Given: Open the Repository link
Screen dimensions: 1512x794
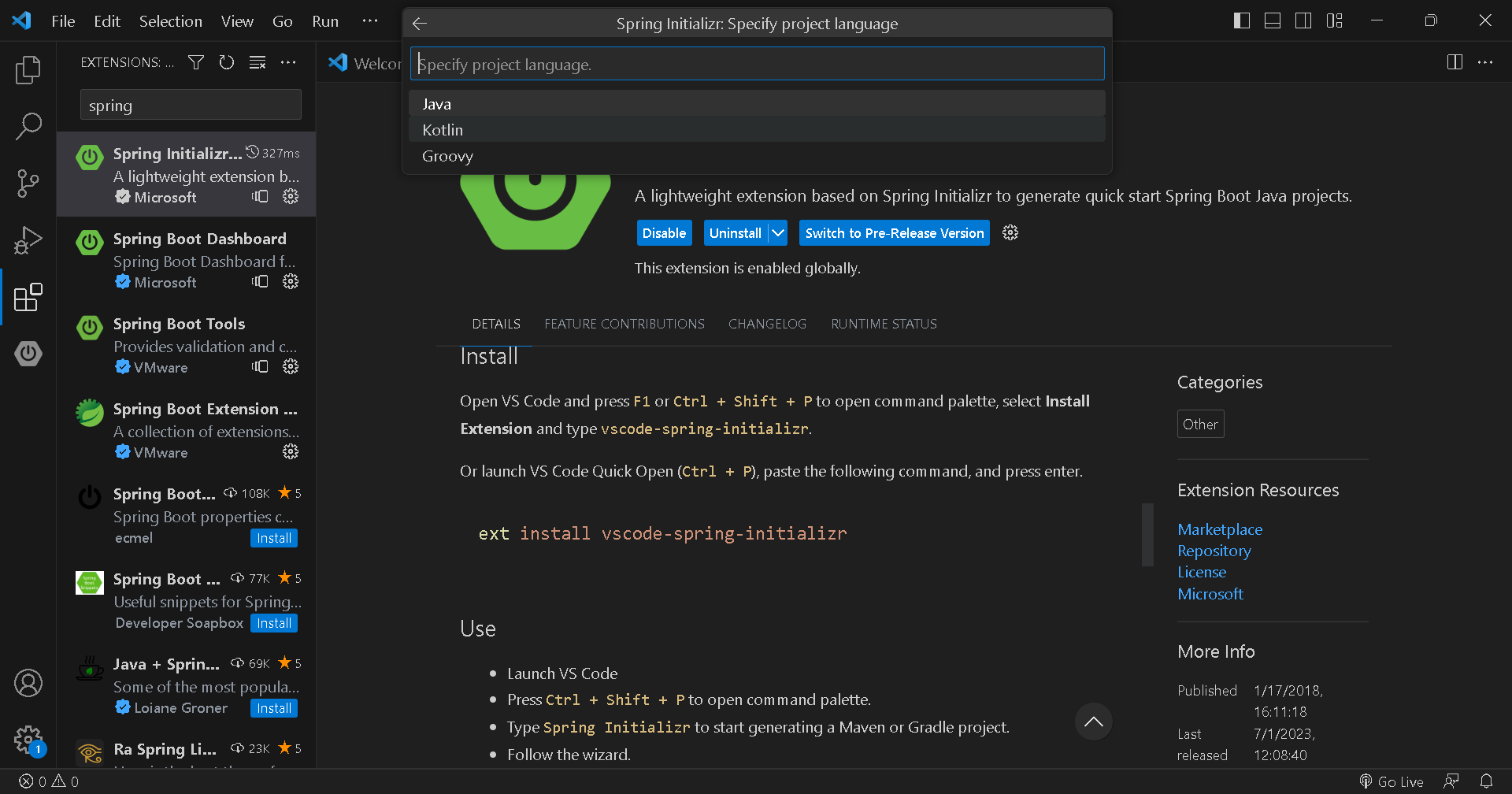Looking at the screenshot, I should [1214, 551].
